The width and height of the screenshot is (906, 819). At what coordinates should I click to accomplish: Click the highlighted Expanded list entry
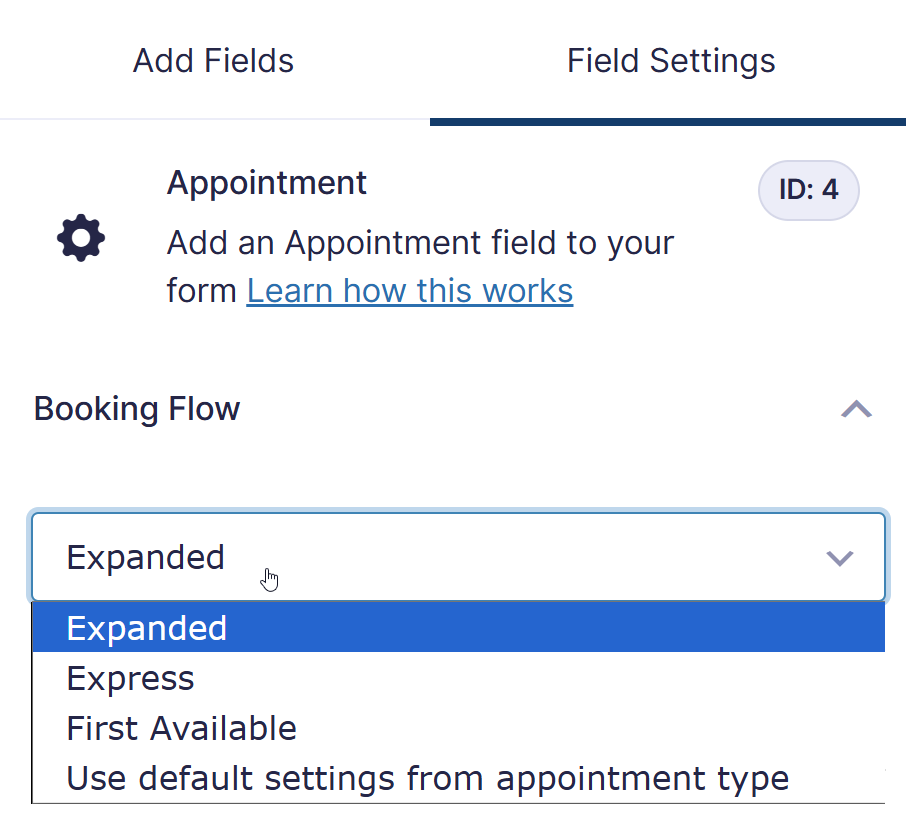[146, 628]
